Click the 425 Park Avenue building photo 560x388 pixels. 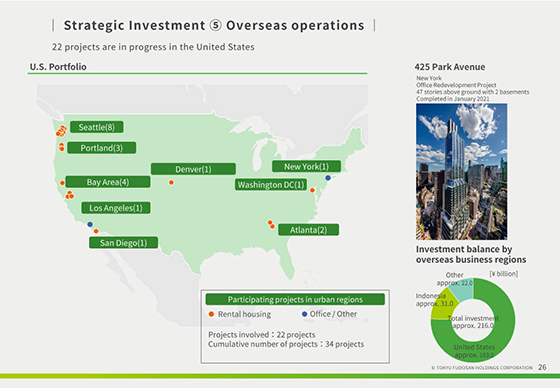(461, 171)
